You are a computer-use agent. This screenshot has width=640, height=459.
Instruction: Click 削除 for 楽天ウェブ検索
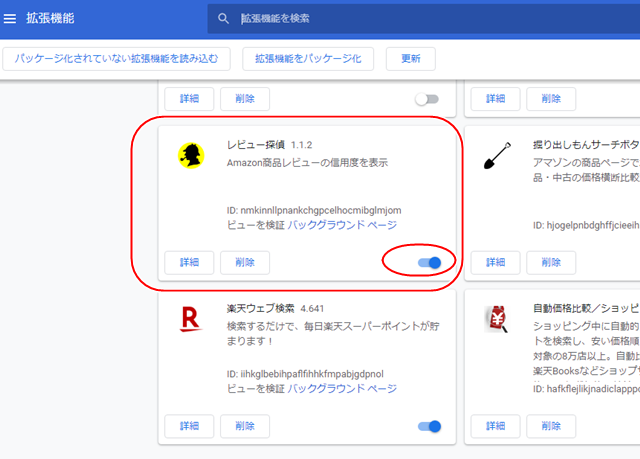245,426
